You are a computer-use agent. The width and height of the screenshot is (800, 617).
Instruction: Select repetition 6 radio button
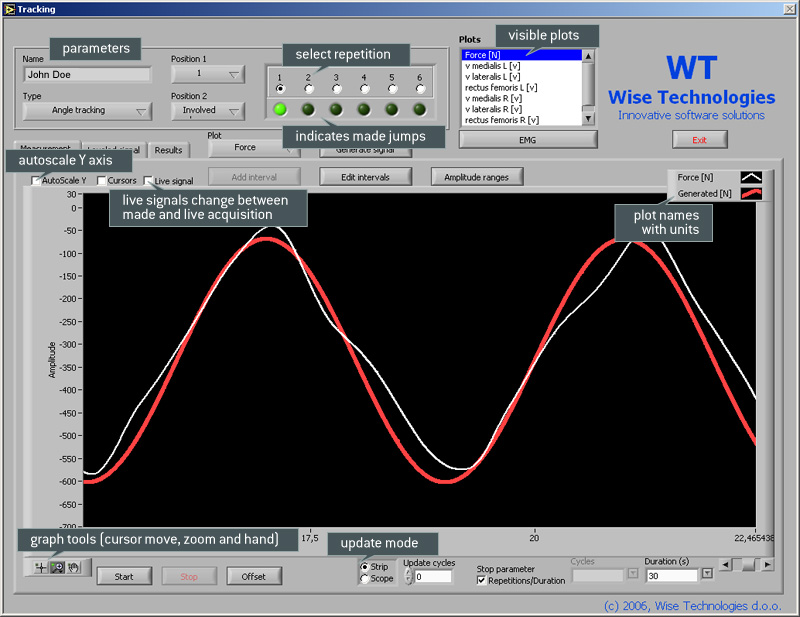pos(420,89)
